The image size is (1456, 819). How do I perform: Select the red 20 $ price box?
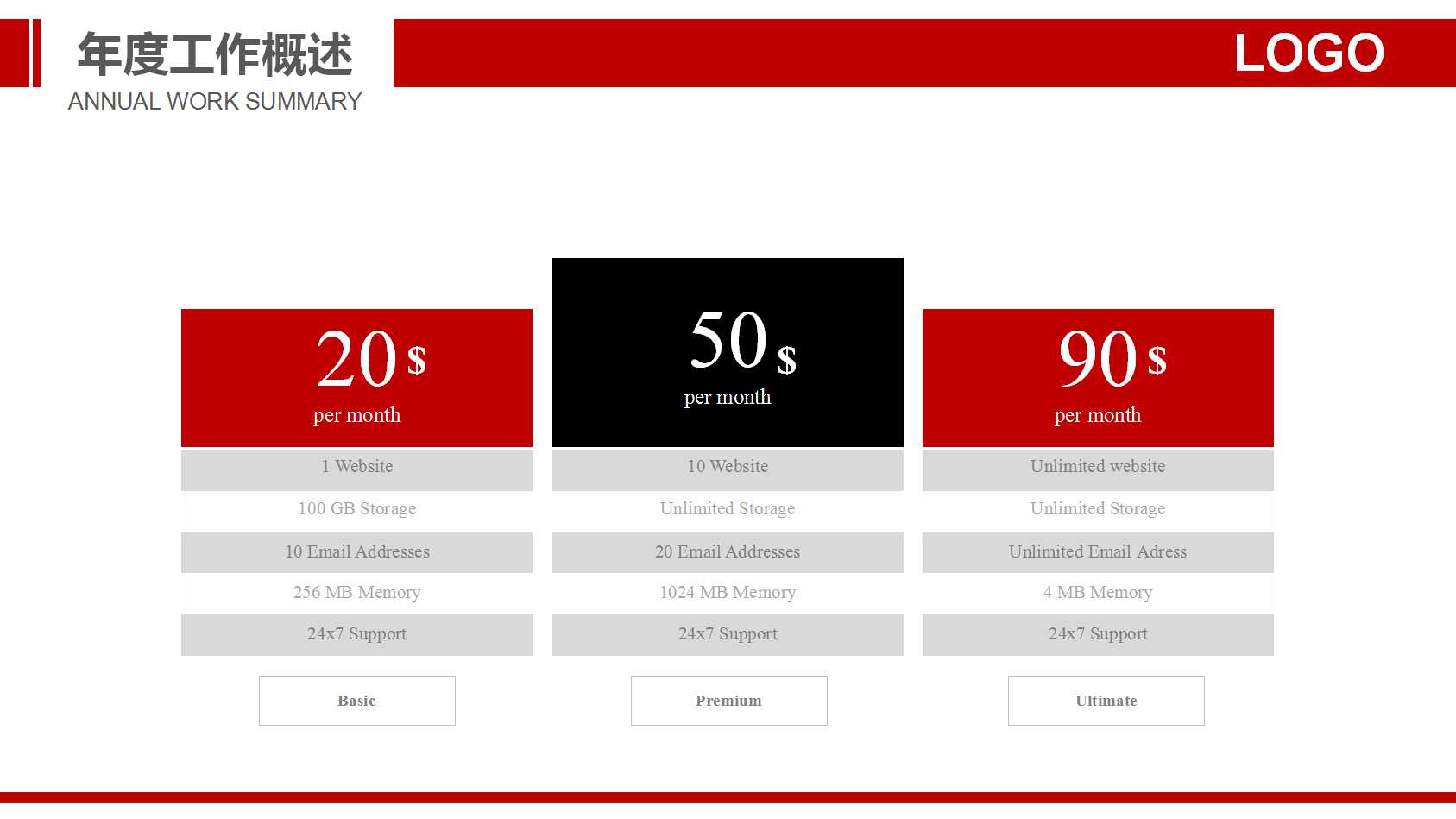[356, 377]
